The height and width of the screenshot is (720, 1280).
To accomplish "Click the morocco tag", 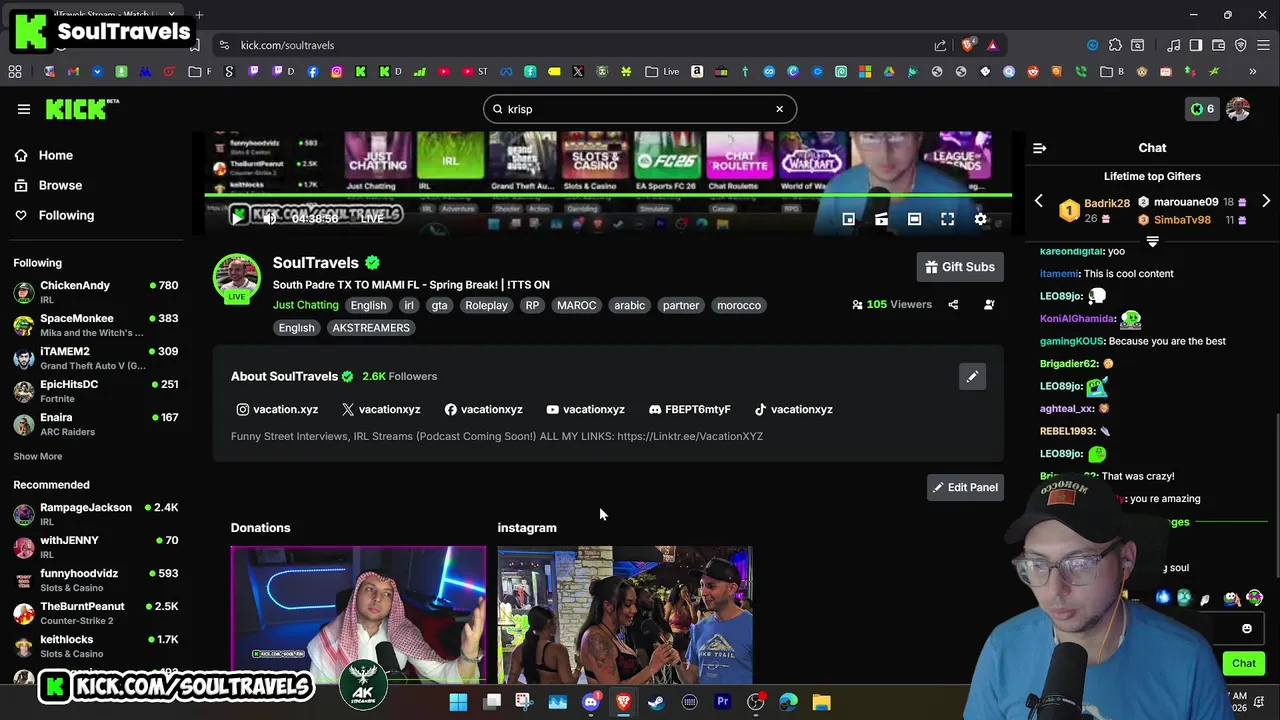I will [x=739, y=305].
